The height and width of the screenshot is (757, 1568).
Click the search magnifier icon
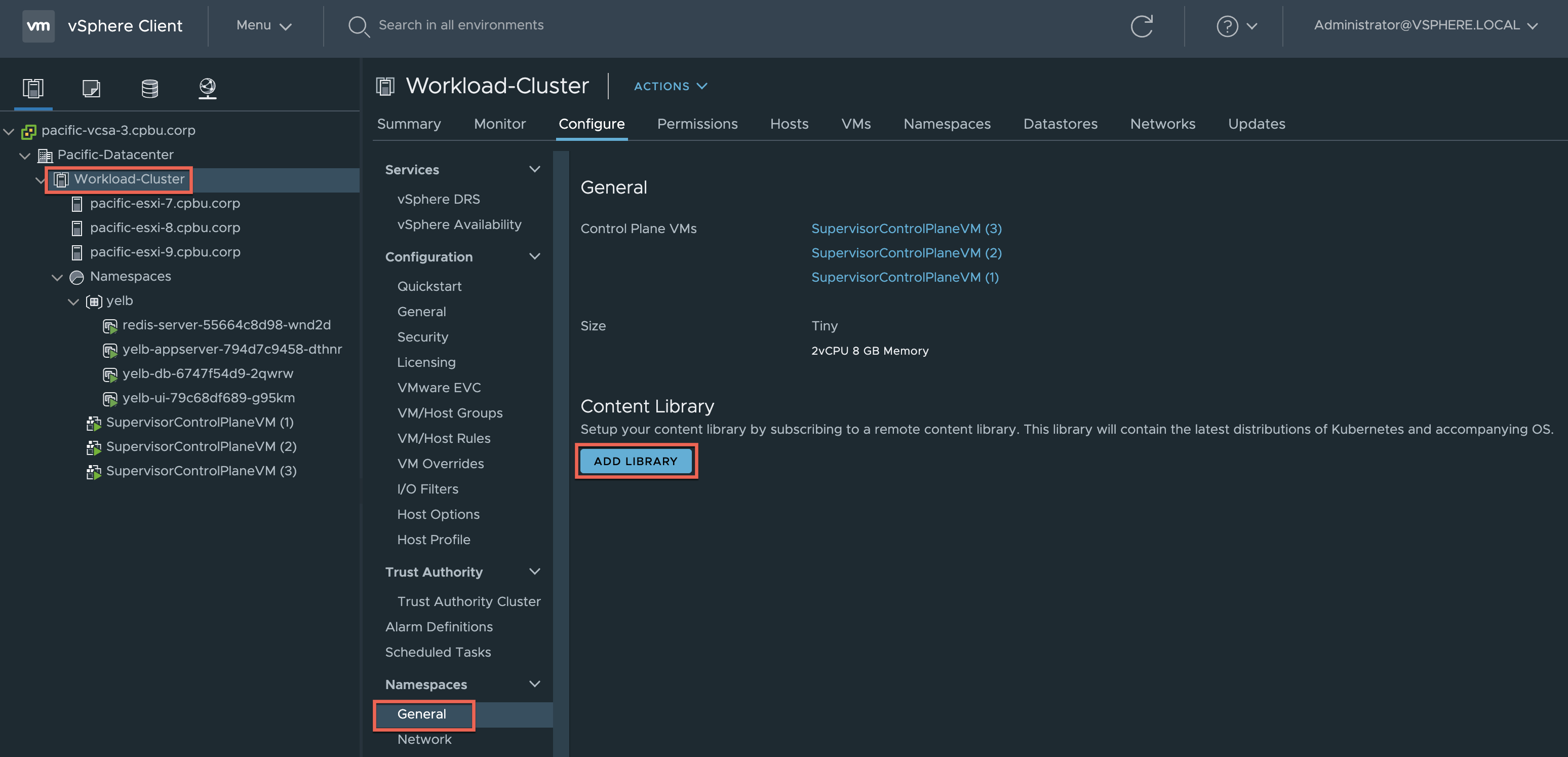(x=358, y=25)
